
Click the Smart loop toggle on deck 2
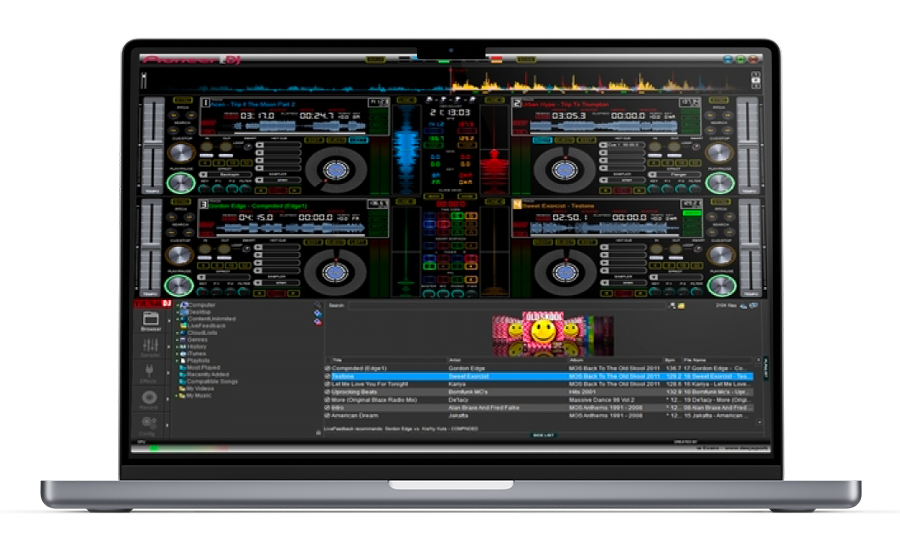coord(697,147)
